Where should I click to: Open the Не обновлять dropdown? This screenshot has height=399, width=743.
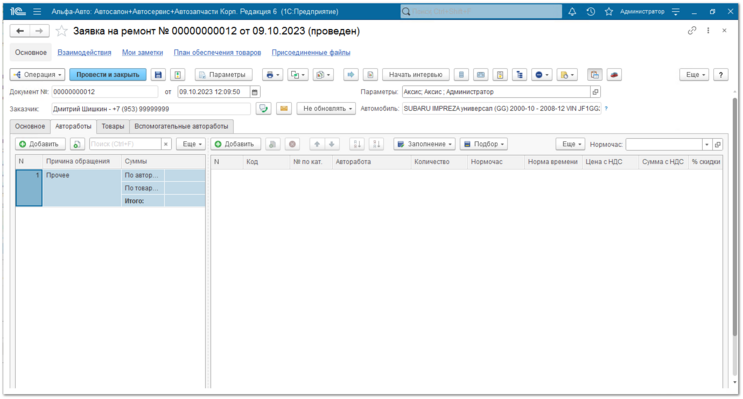[326, 109]
